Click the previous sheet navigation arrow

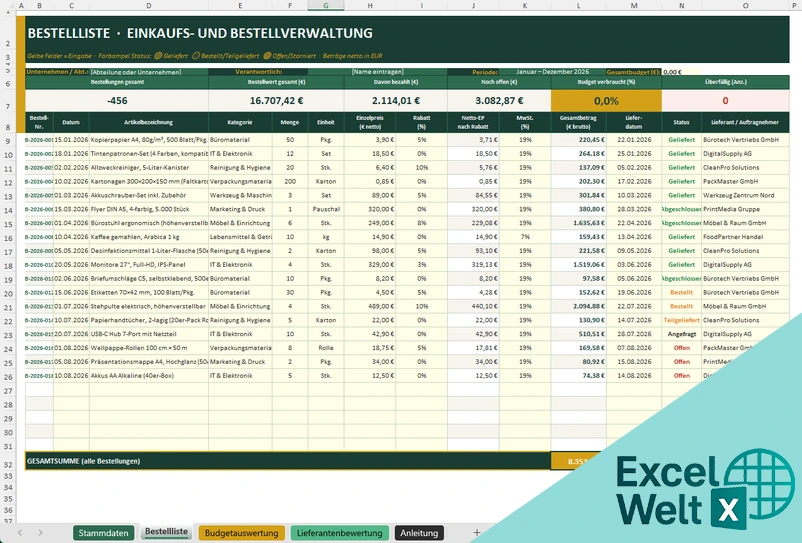(20, 533)
